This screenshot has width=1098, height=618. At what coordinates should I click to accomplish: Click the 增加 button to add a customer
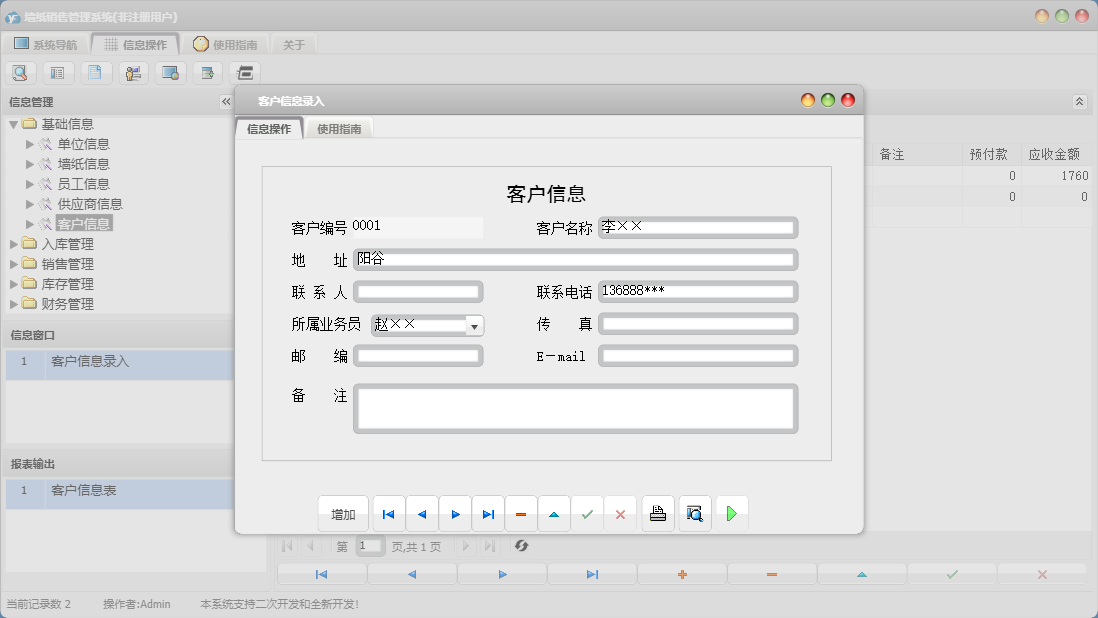pyautogui.click(x=343, y=513)
